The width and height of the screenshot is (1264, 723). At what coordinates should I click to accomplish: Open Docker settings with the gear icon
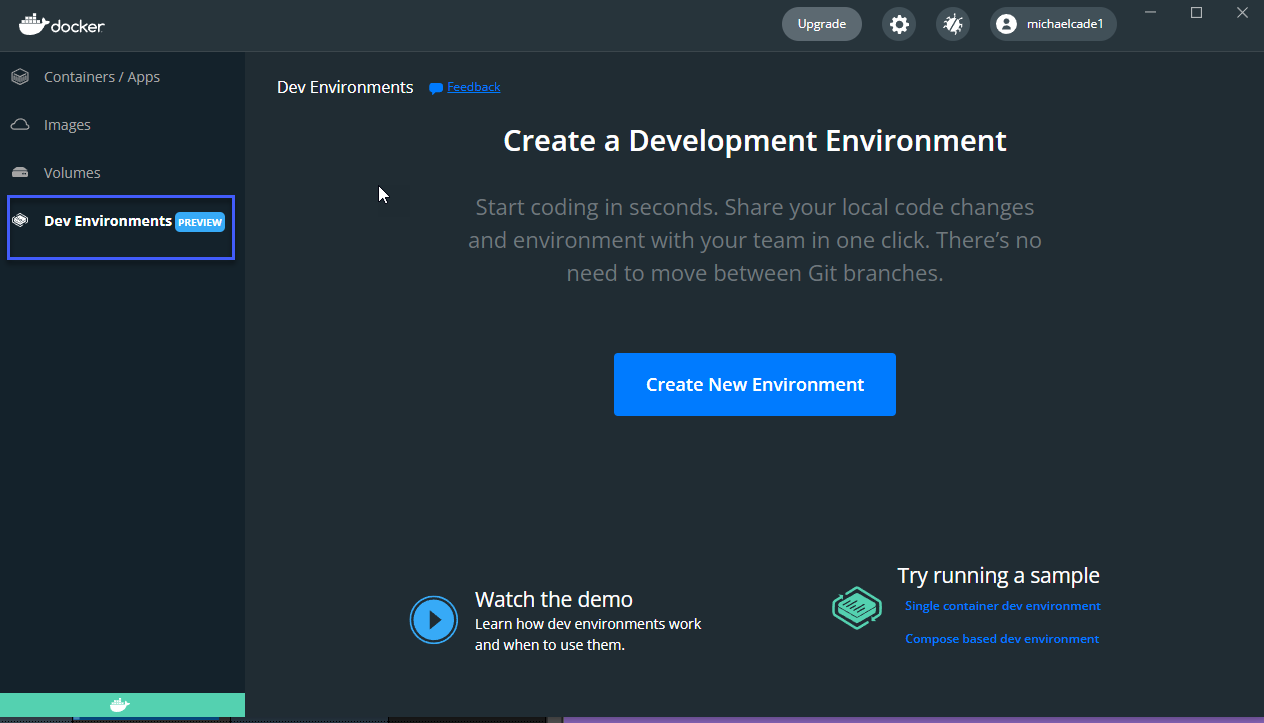point(898,23)
